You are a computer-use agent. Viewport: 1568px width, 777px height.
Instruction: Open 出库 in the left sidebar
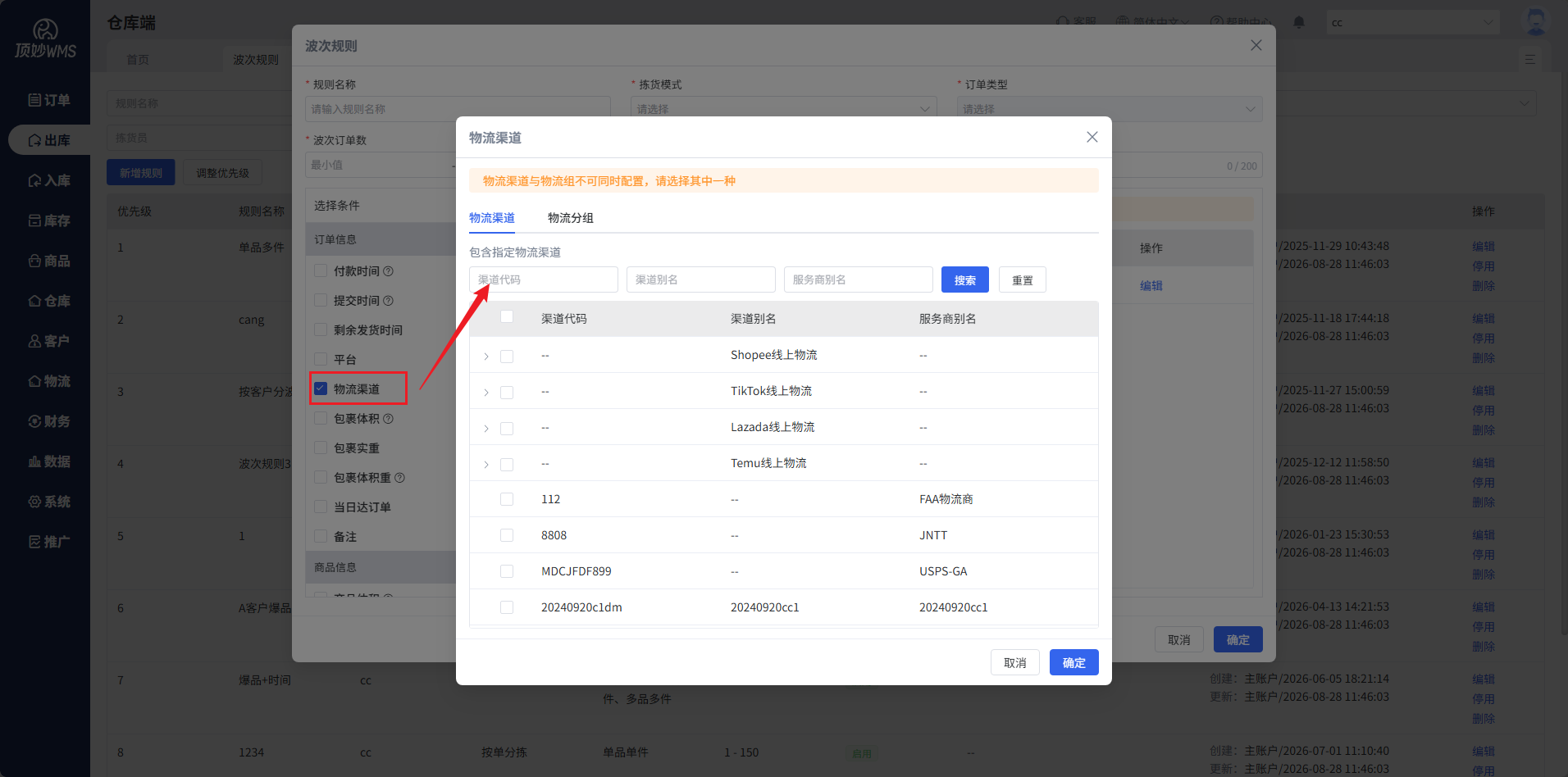49,140
